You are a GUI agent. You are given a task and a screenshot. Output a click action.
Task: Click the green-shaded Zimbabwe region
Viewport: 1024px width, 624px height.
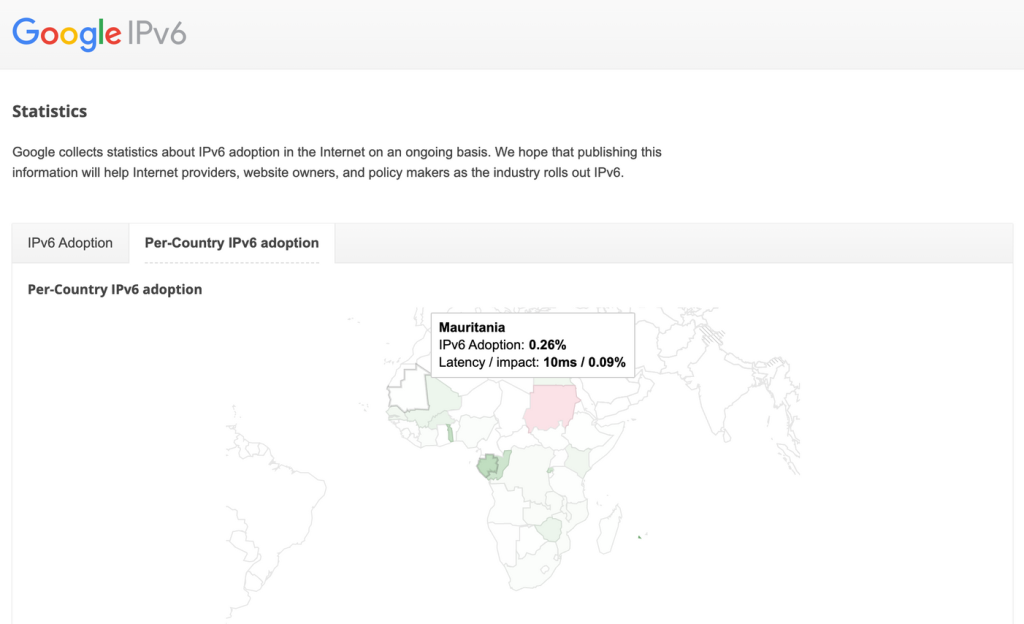[548, 529]
